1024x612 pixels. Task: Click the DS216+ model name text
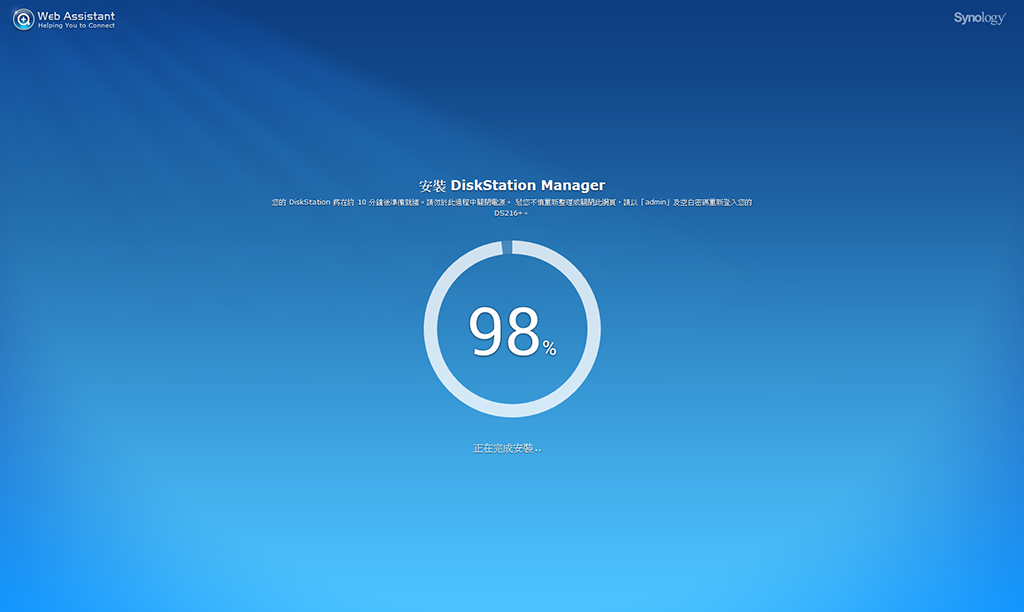[x=508, y=213]
